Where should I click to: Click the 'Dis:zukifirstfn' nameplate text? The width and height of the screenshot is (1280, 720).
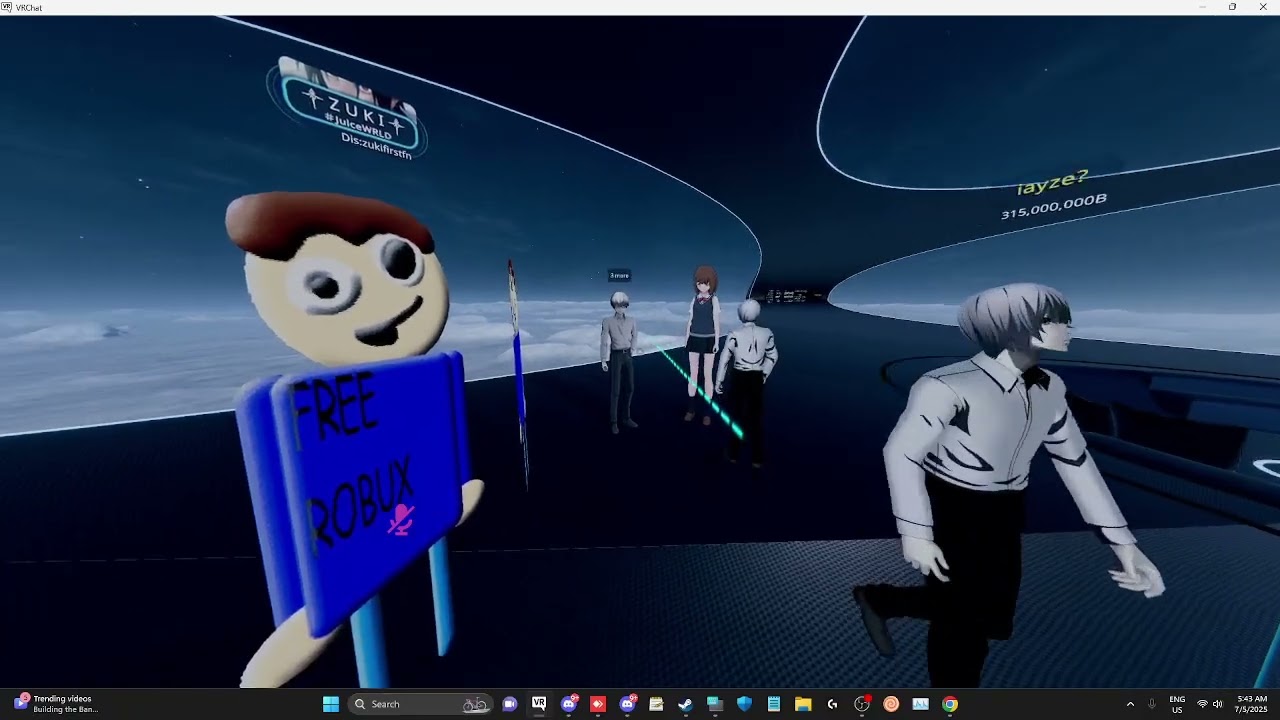(377, 146)
